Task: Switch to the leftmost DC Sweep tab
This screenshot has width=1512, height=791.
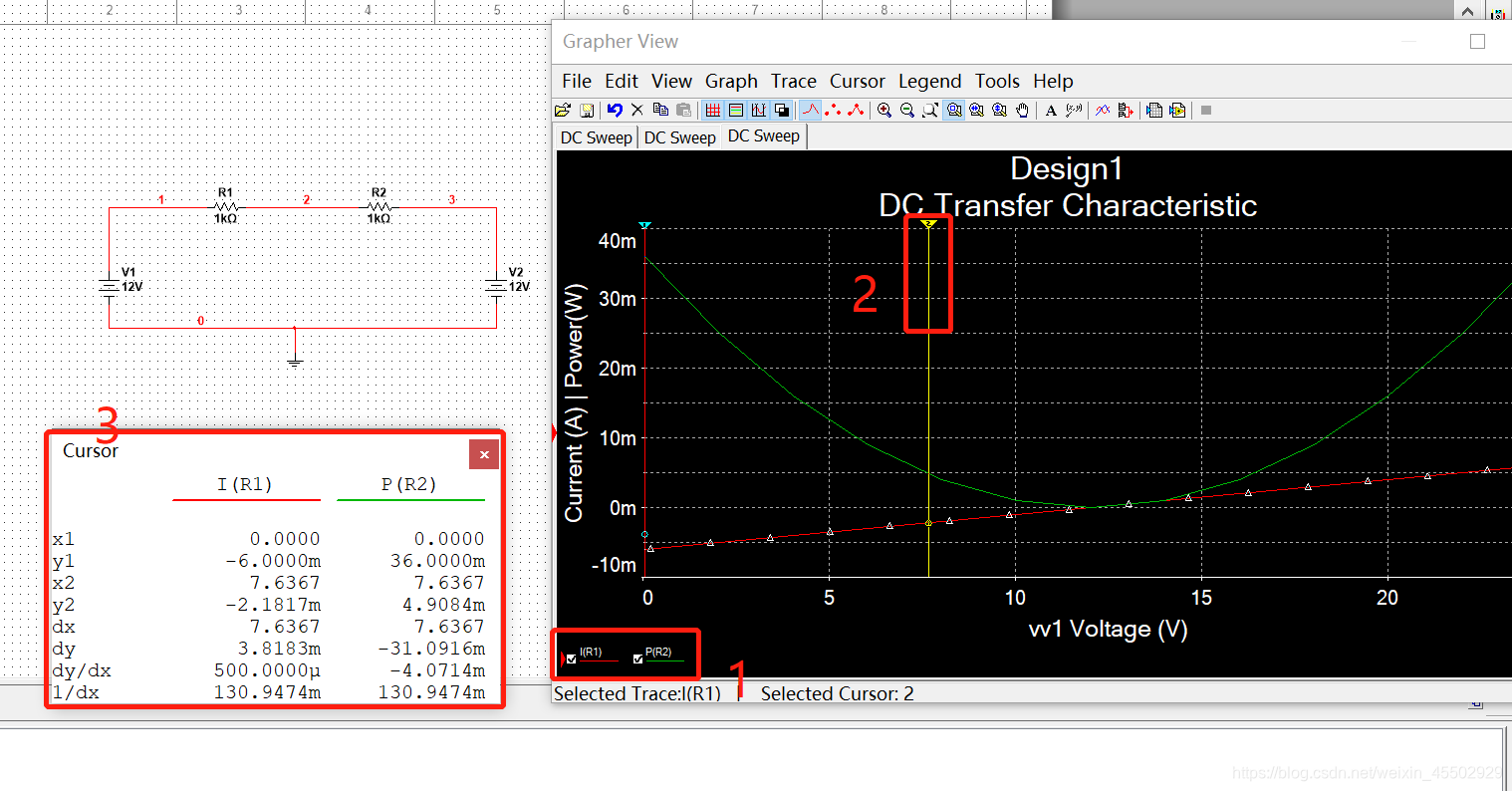Action: 596,137
